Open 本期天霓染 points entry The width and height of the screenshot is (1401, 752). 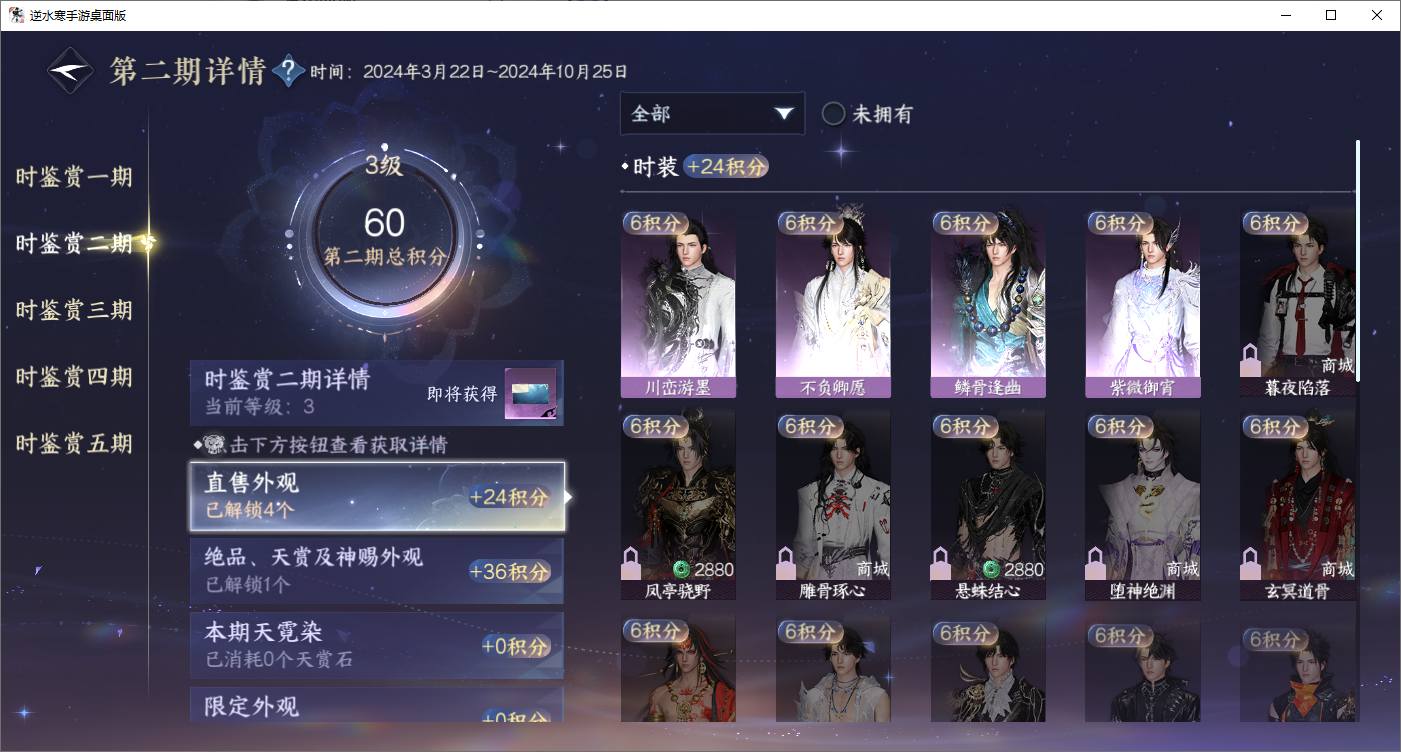377,645
